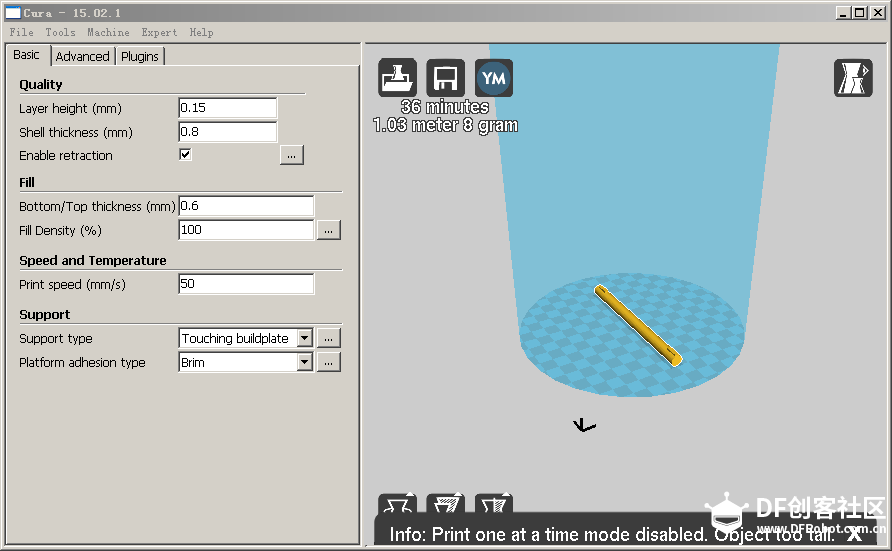
Task: Click the Save toolpath icon
Action: click(x=445, y=78)
